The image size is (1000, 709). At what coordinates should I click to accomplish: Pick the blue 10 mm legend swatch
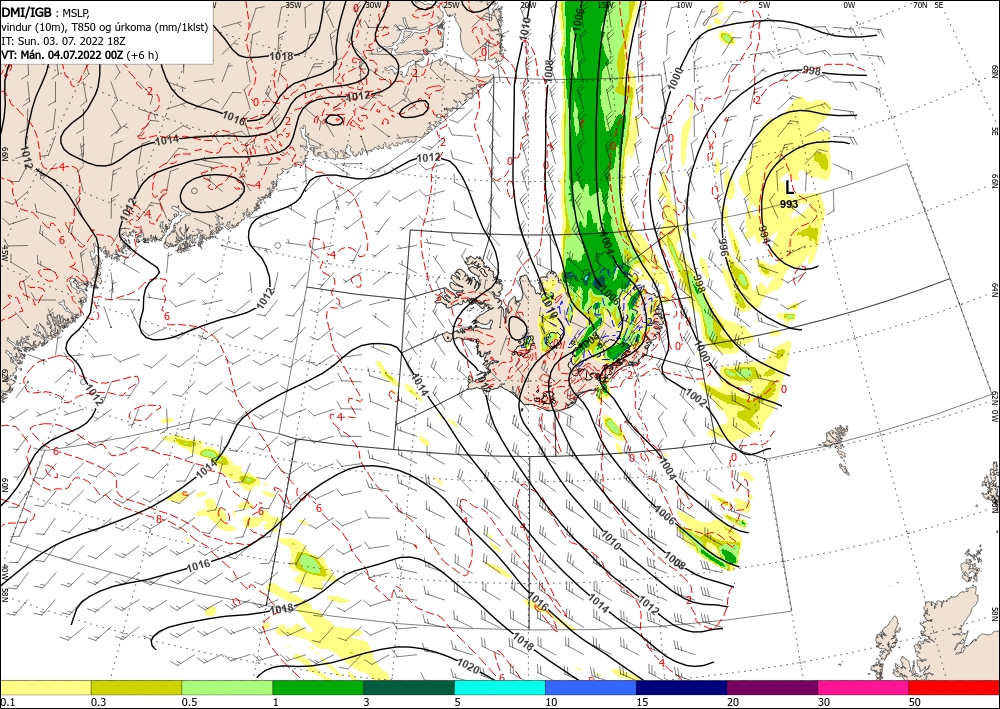tap(591, 687)
